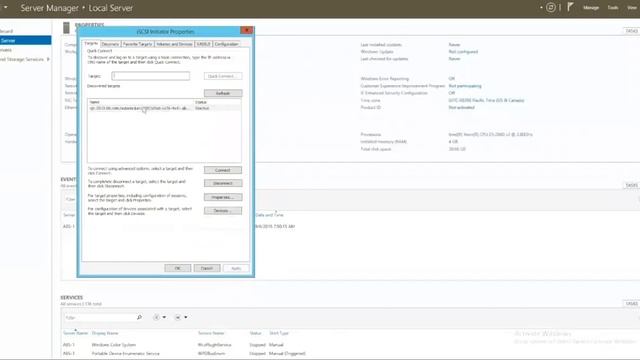The image size is (640, 360).
Task: Open the Tools menu
Action: click(613, 7)
